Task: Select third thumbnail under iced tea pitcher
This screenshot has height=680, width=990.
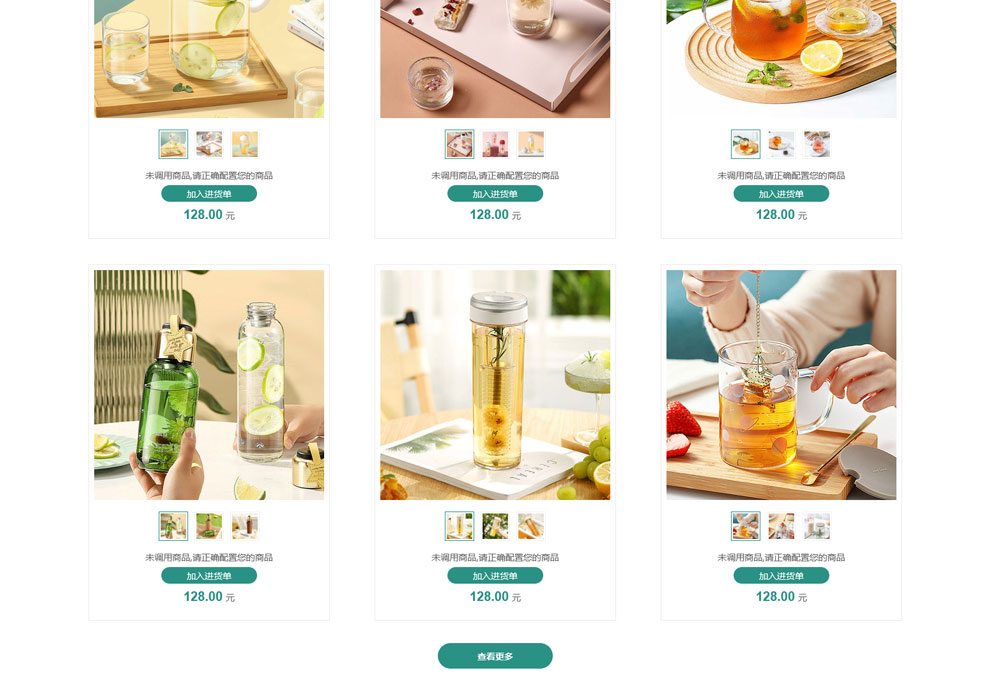Action: tap(816, 144)
